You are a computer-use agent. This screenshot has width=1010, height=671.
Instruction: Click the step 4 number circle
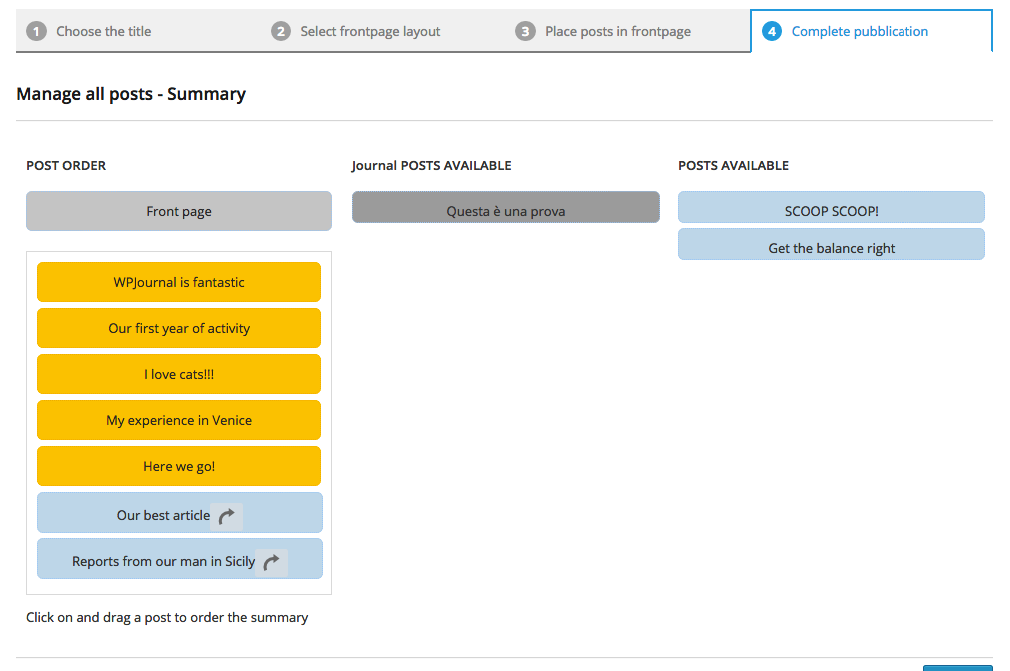pyautogui.click(x=771, y=31)
